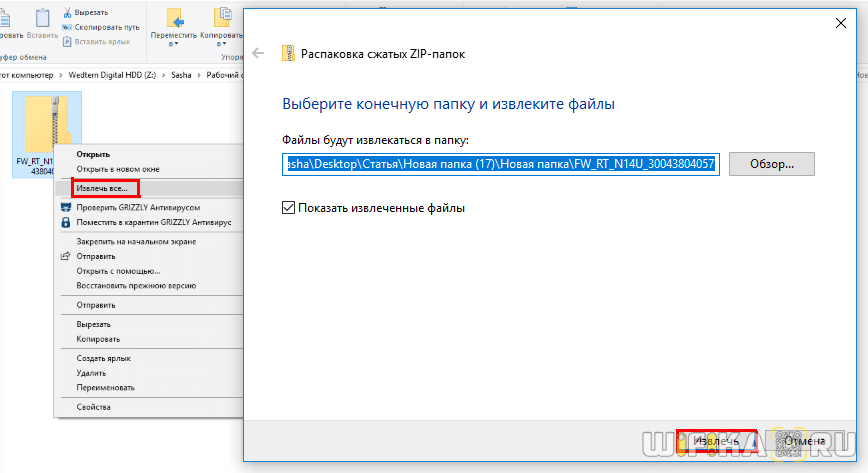Select Переименовать in the context menu

tap(103, 386)
